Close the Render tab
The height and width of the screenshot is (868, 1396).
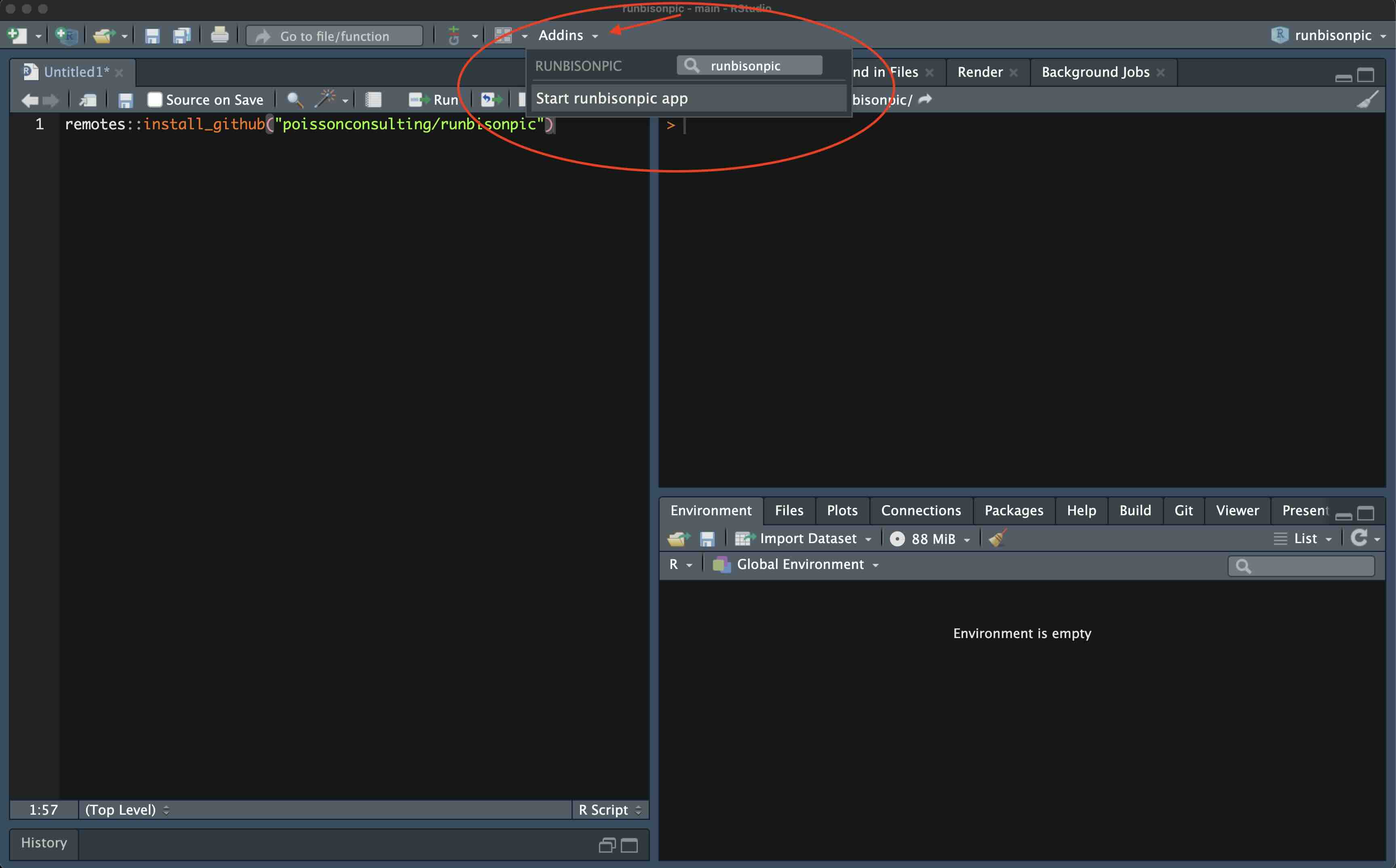click(1014, 72)
